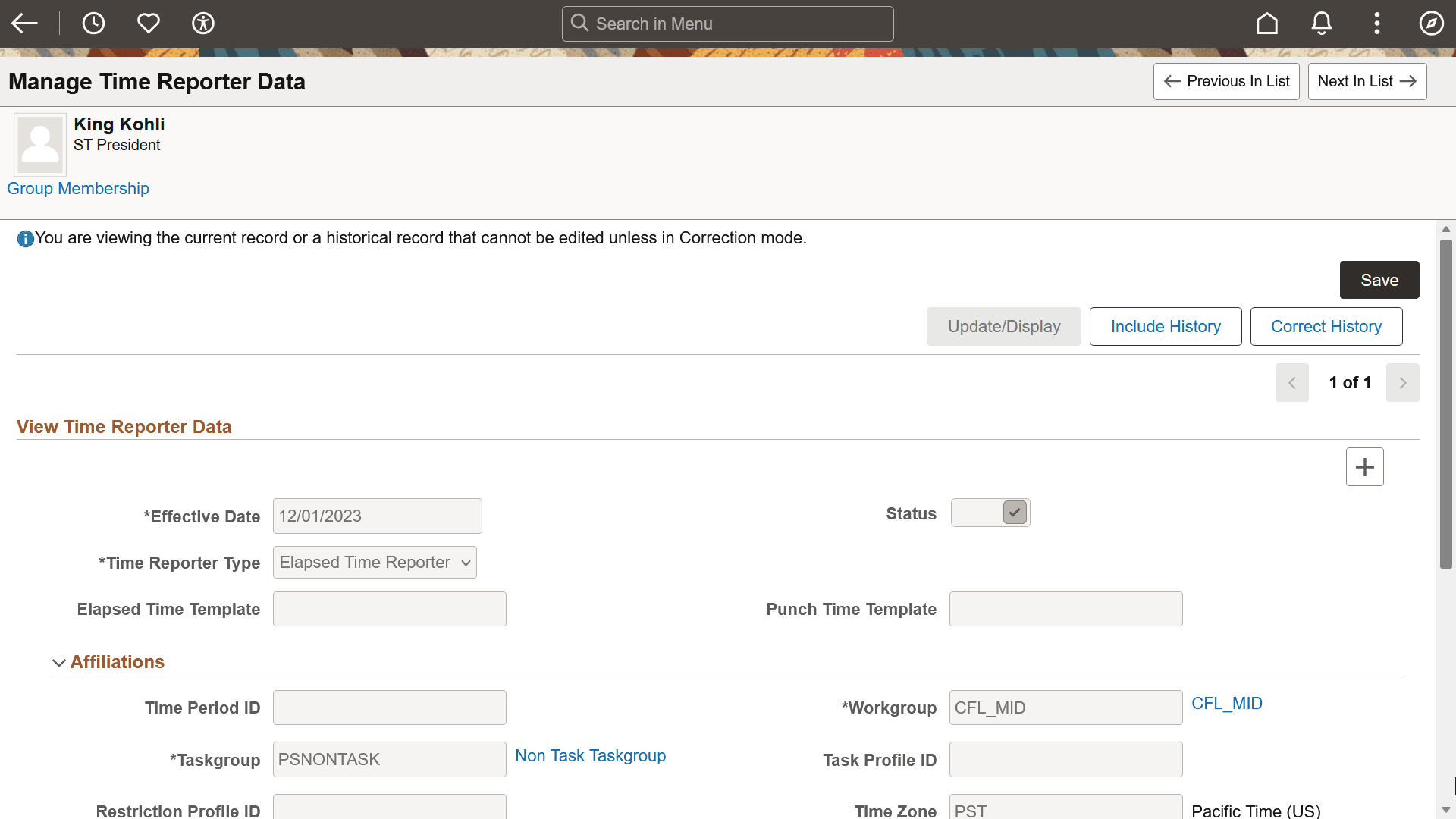Open the Time Reporter Type dropdown
1456x819 pixels.
point(375,562)
